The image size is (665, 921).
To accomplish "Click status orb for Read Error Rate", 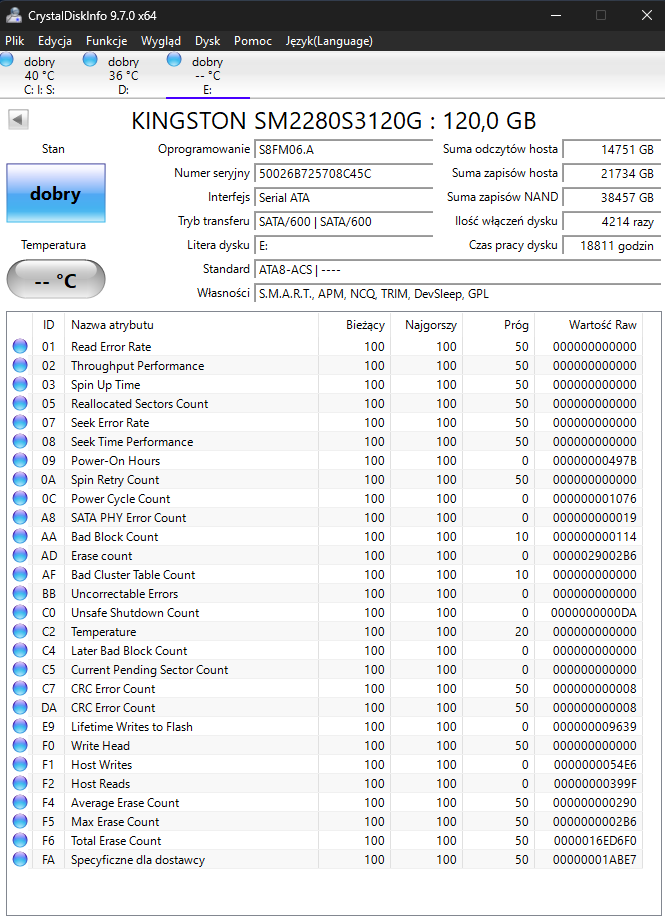I will pyautogui.click(x=20, y=347).
